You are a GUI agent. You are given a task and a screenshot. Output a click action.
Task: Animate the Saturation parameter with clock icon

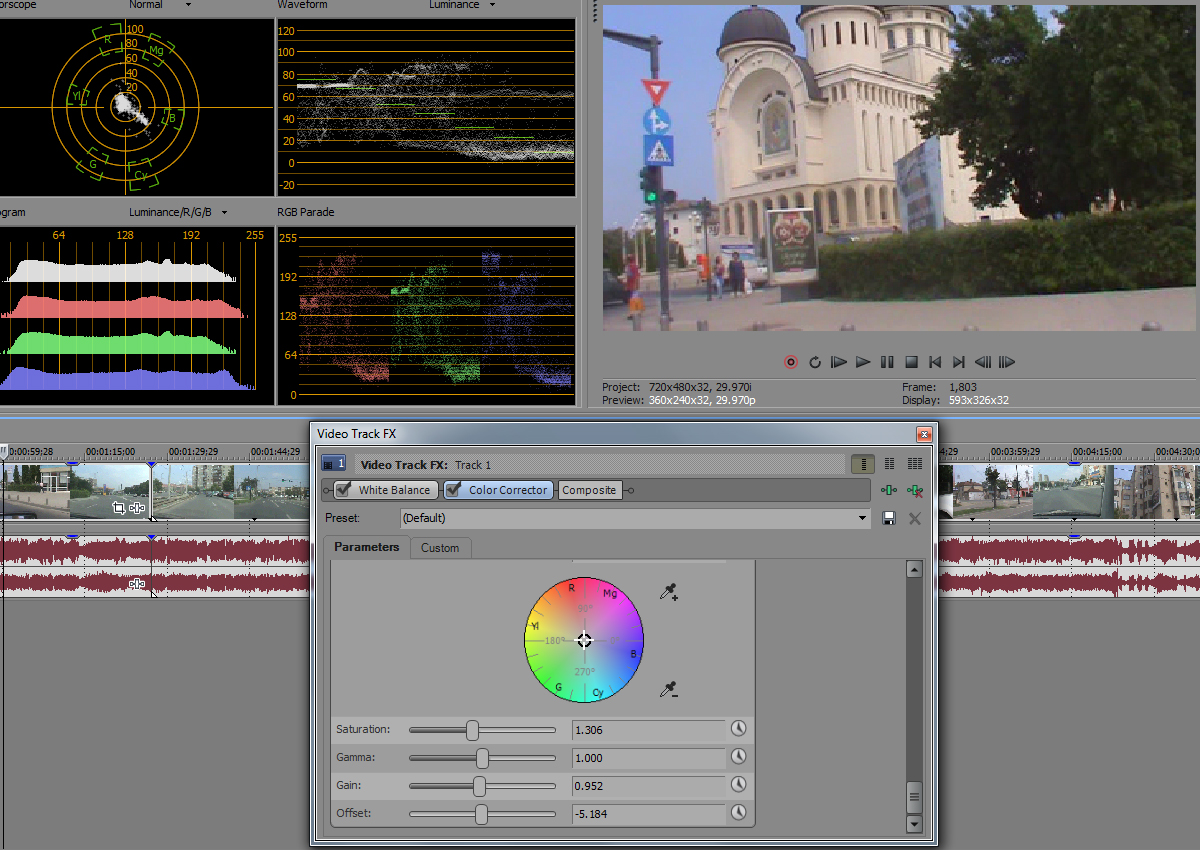(x=738, y=729)
